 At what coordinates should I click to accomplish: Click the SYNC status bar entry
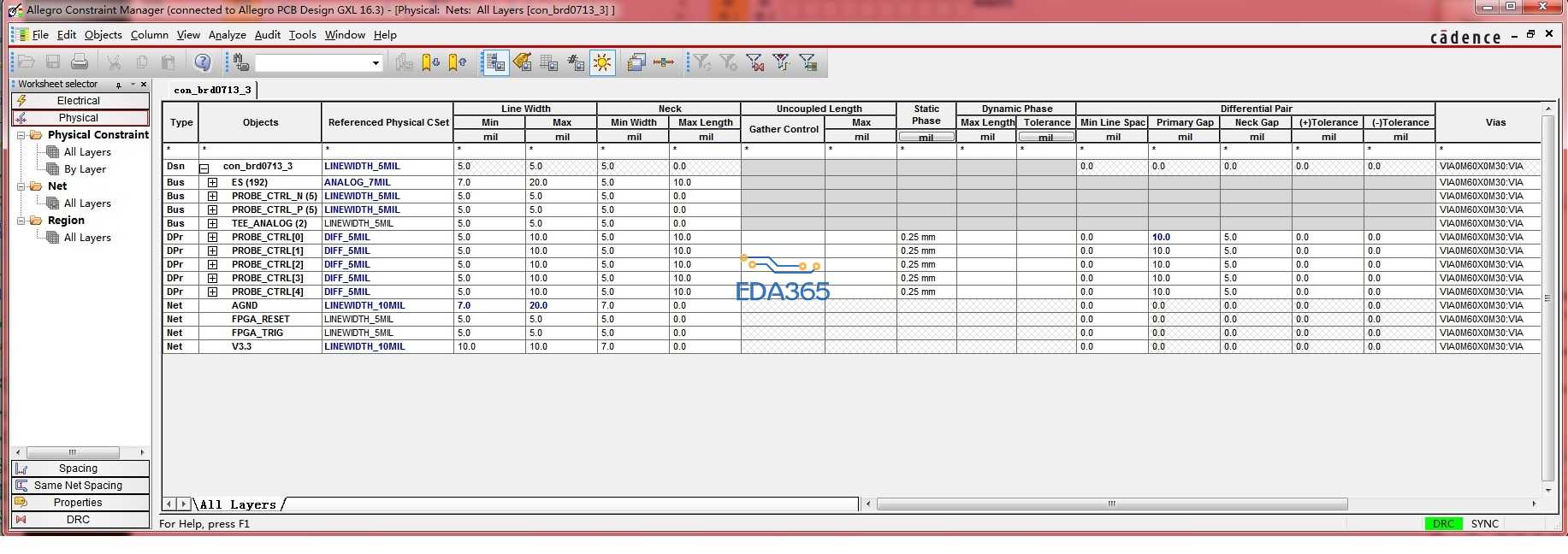tap(1485, 524)
